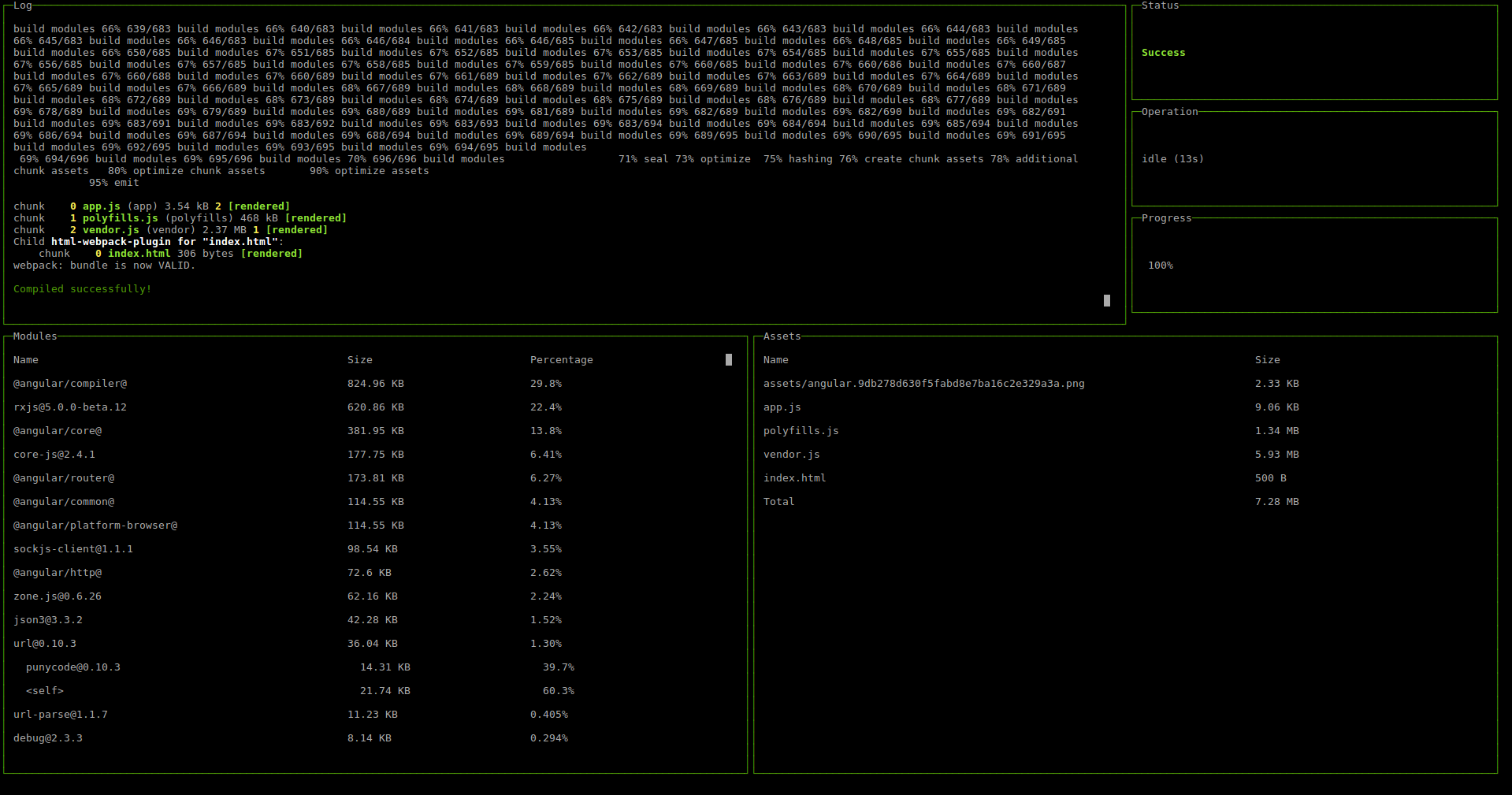This screenshot has height=795, width=1512.
Task: Click the Compiled successfully! message
Action: click(83, 289)
